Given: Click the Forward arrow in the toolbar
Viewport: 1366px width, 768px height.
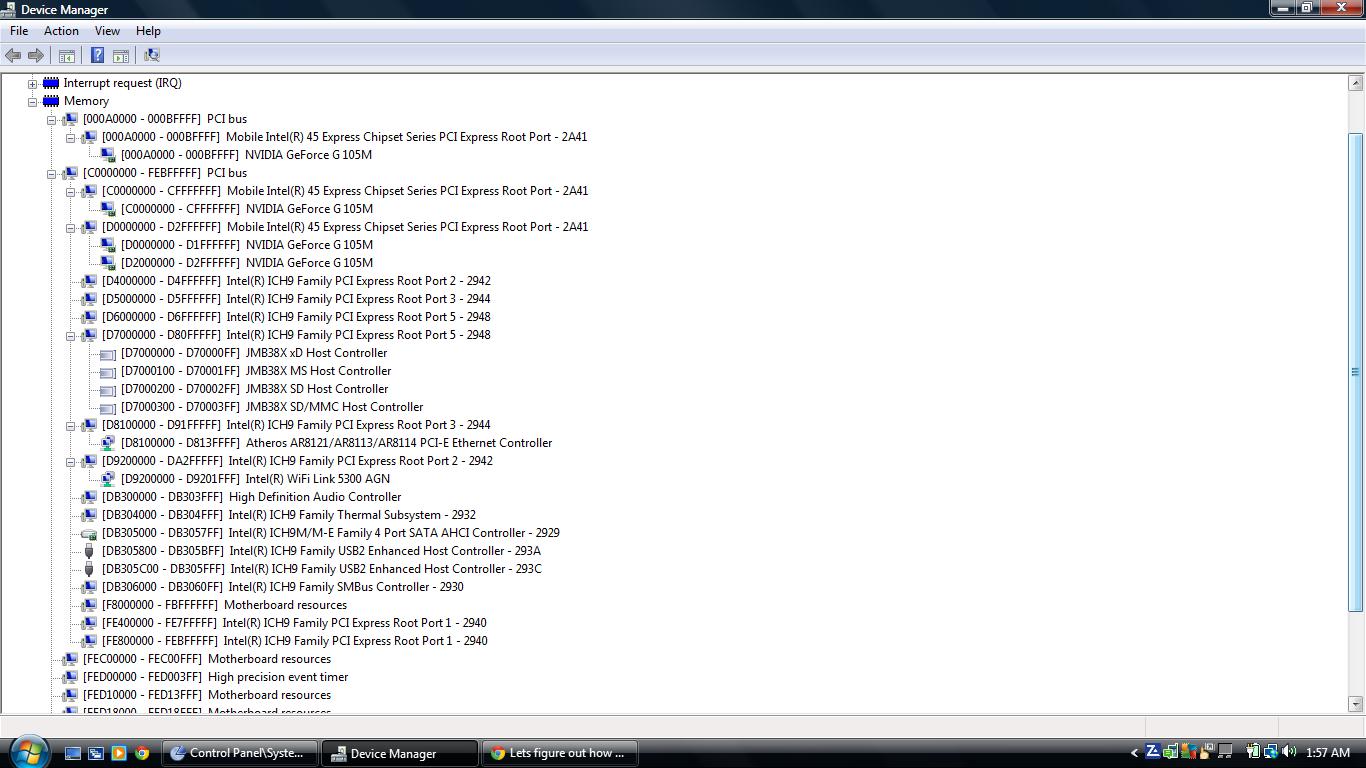Looking at the screenshot, I should click(36, 56).
